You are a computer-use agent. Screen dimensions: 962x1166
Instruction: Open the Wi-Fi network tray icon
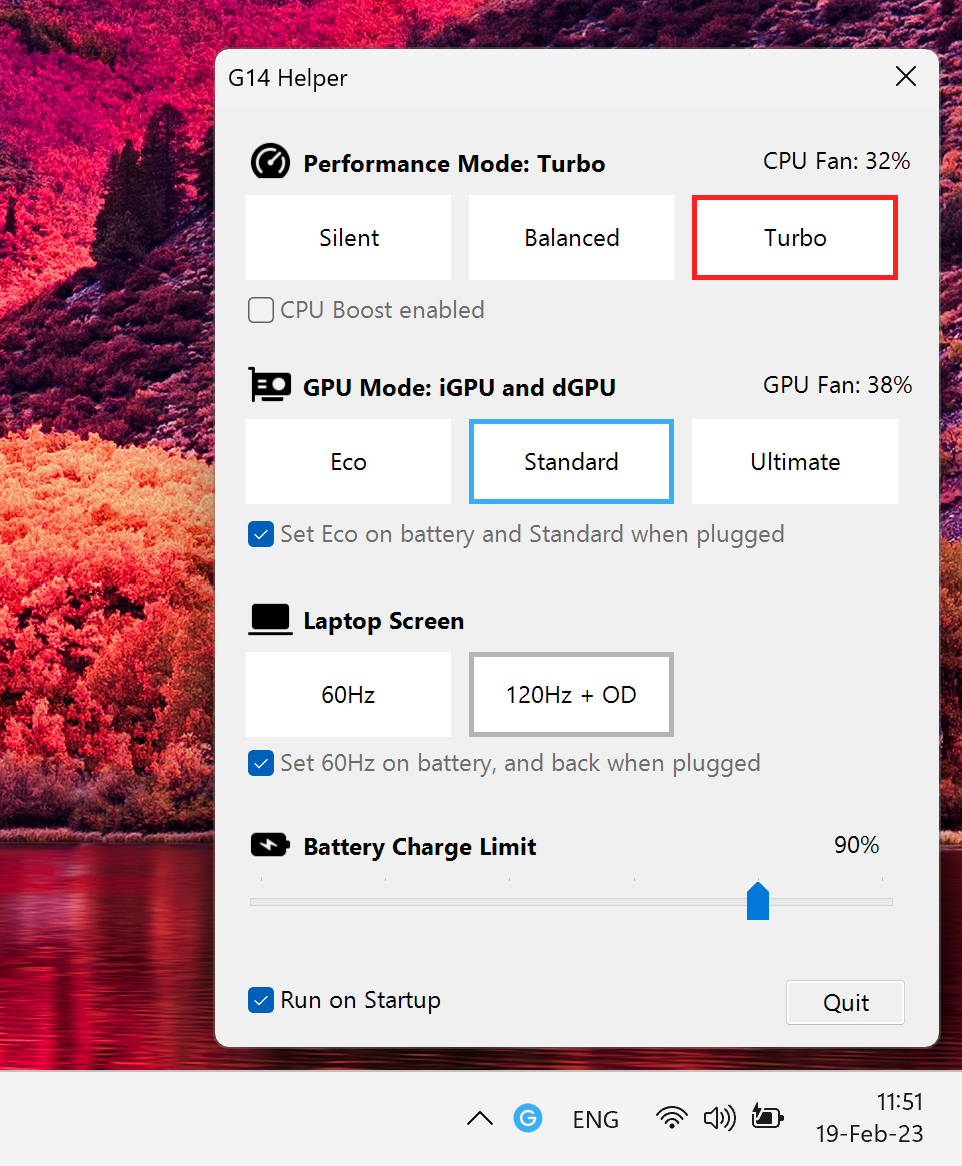(x=671, y=1118)
